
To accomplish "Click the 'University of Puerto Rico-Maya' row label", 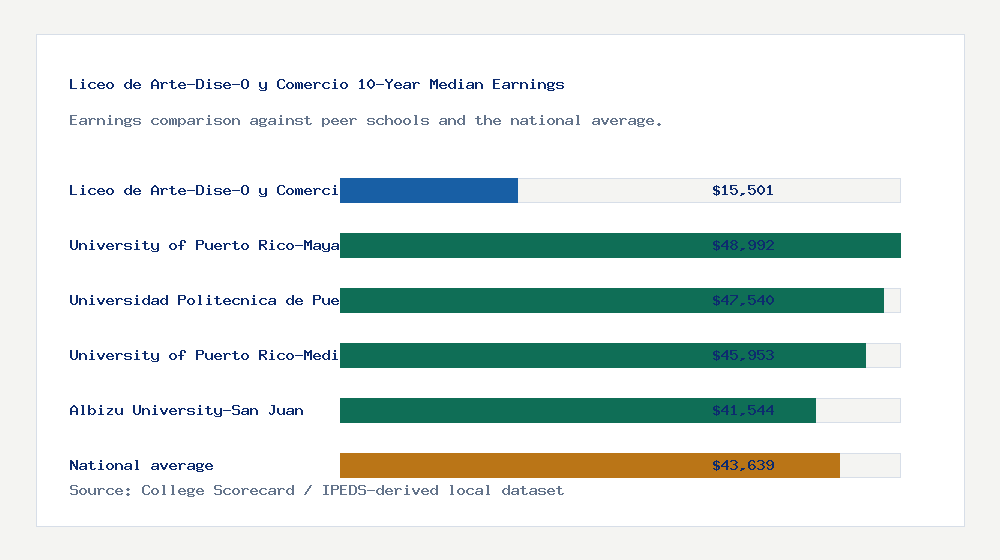I will point(204,246).
